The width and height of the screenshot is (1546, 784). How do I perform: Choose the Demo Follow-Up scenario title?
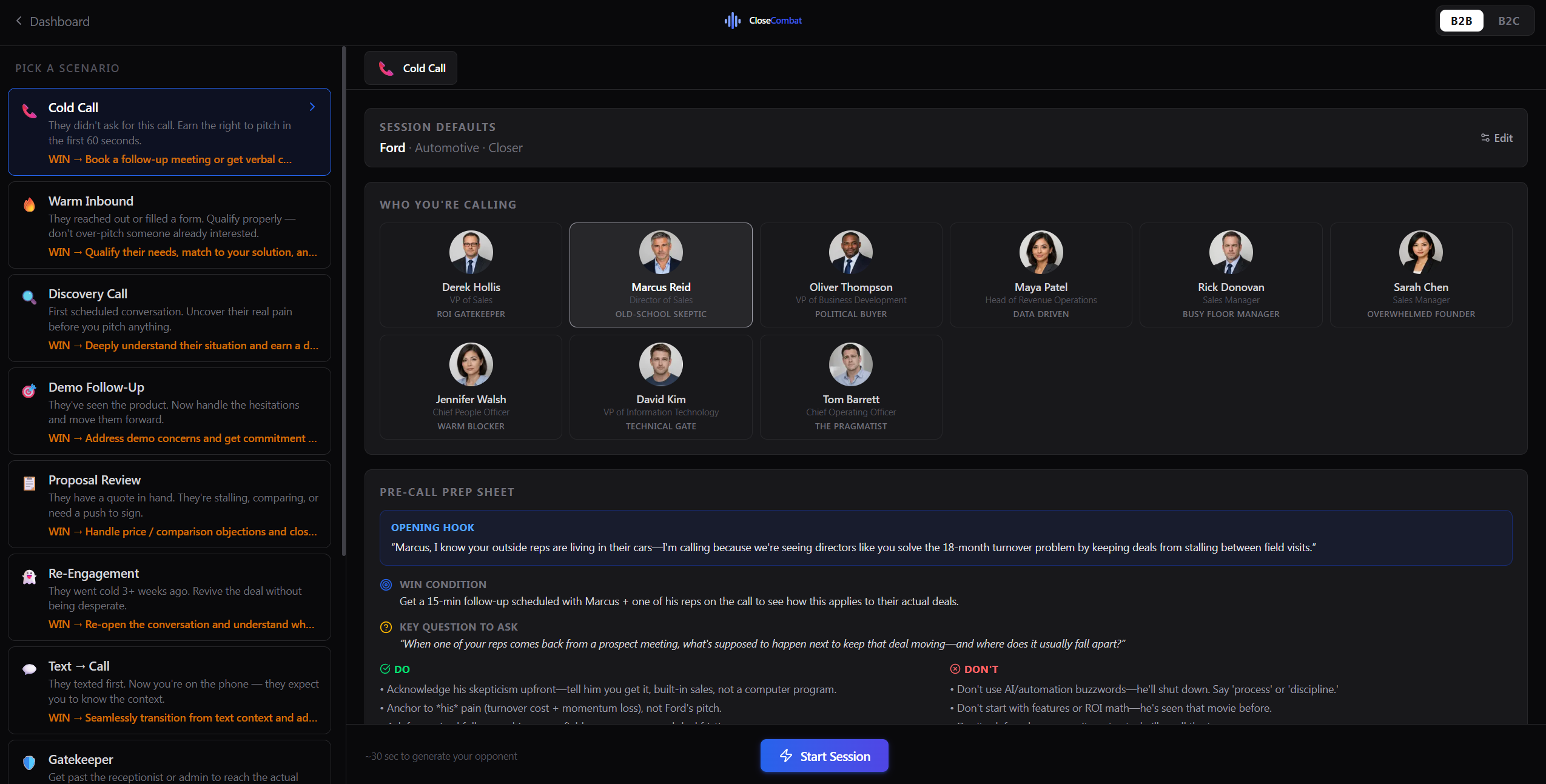tap(96, 387)
